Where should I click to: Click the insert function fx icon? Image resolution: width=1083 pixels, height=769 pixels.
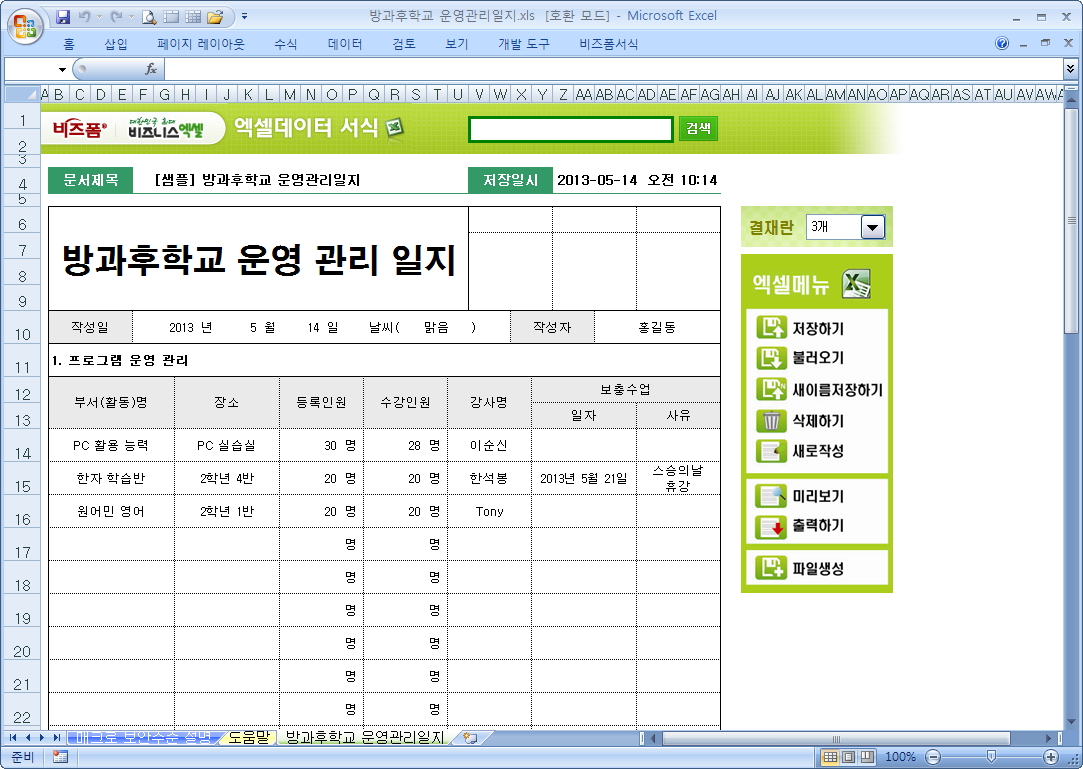click(151, 69)
